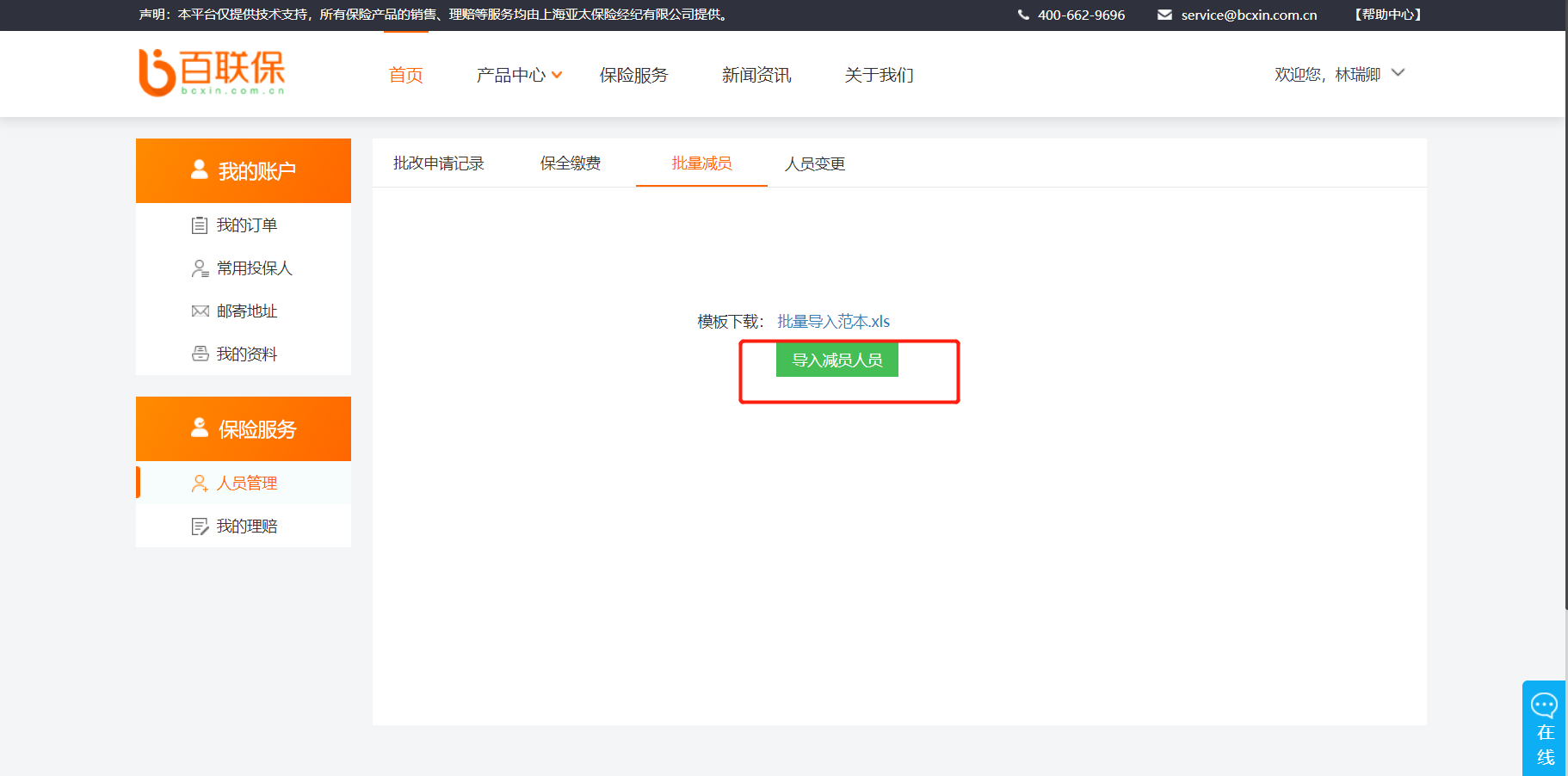Click the 导入减员人员 button
This screenshot has width=1568, height=776.
click(x=837, y=360)
